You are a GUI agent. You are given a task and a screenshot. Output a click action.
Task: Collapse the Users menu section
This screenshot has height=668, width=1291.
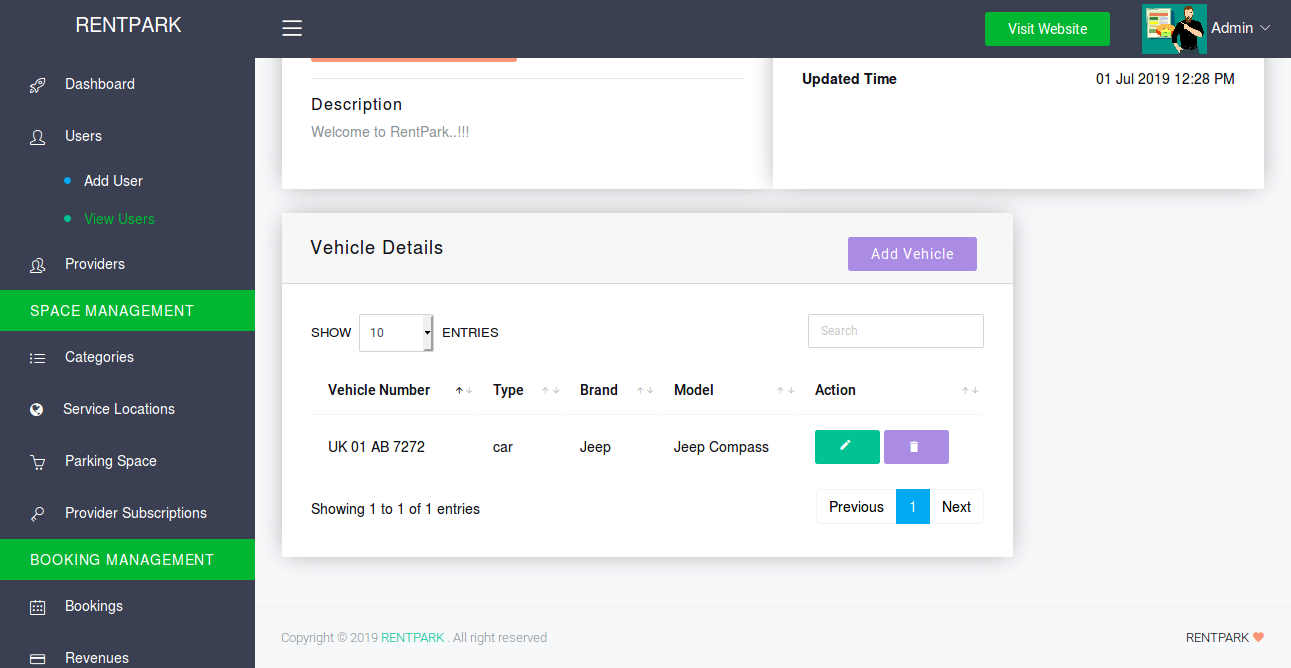click(x=83, y=136)
